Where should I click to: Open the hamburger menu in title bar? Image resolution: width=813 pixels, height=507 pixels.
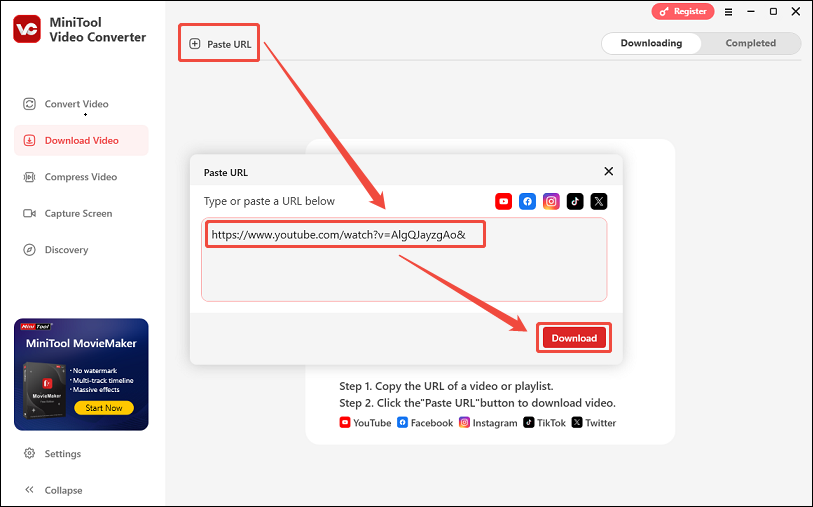click(x=728, y=12)
